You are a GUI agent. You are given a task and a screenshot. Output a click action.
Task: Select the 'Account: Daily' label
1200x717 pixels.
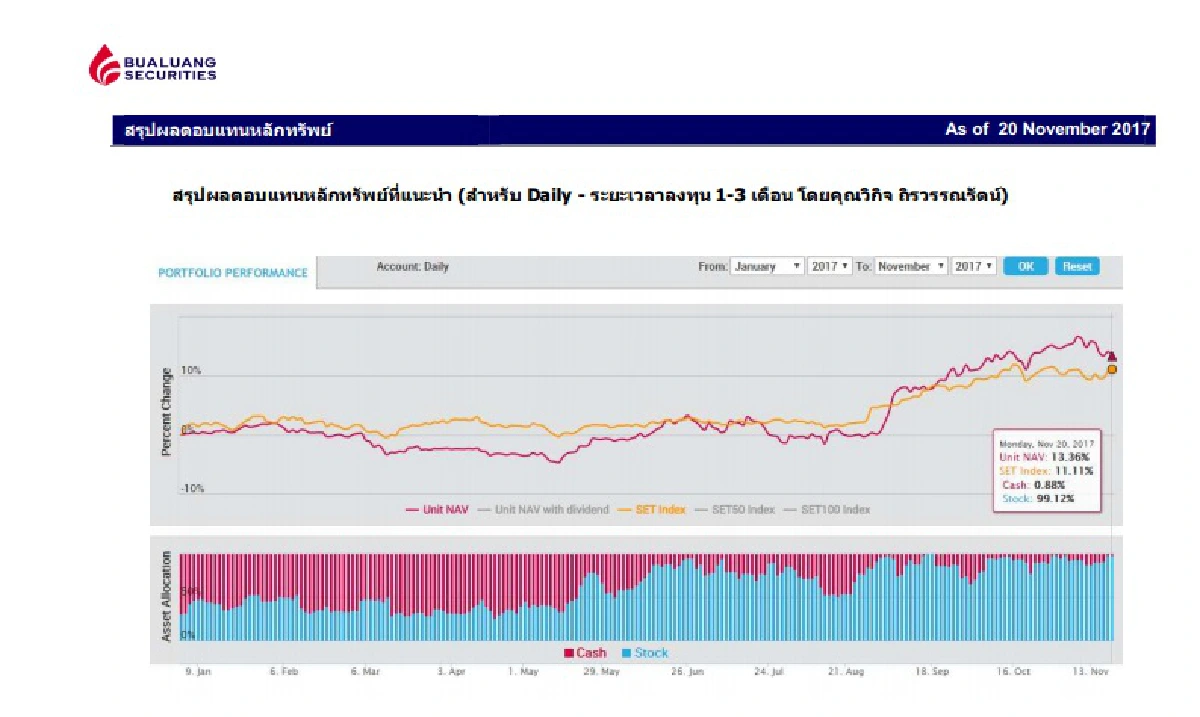(413, 267)
